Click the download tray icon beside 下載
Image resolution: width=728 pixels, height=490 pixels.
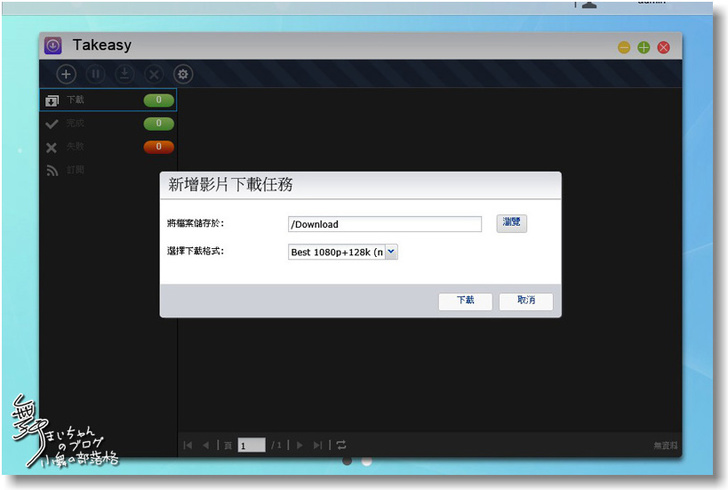point(52,100)
